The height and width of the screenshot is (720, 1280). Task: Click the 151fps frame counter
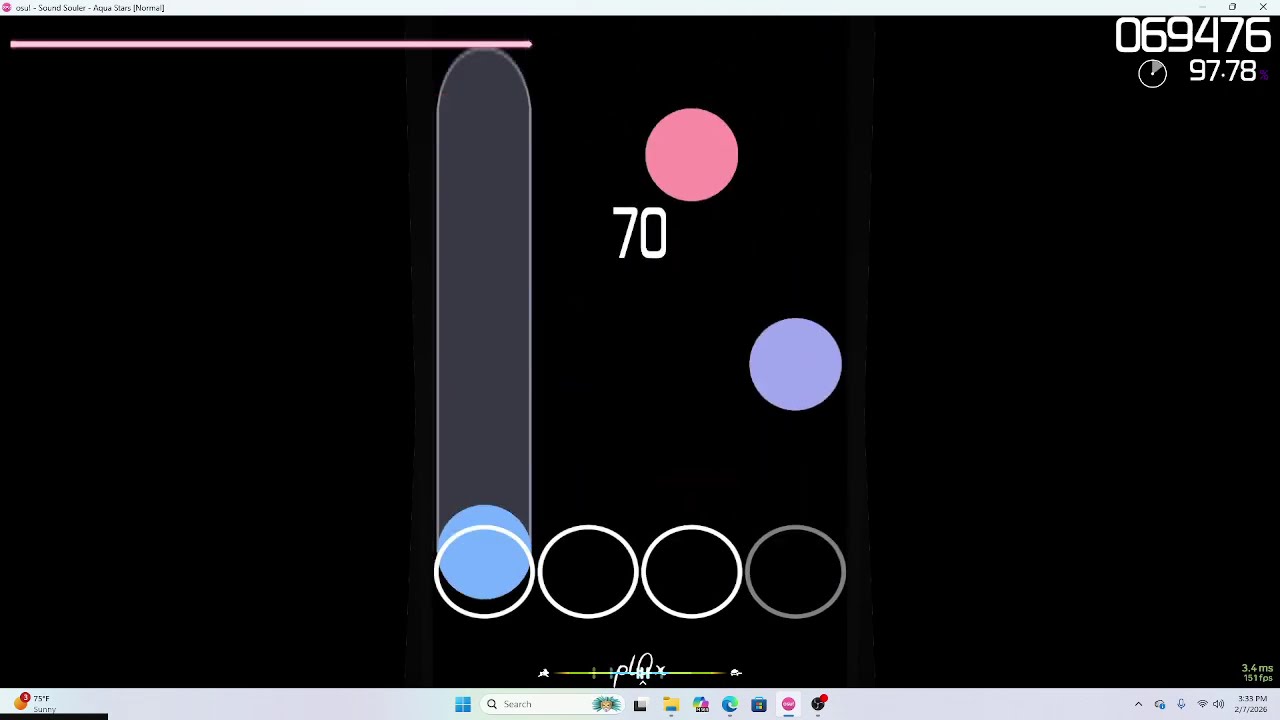[1258, 678]
